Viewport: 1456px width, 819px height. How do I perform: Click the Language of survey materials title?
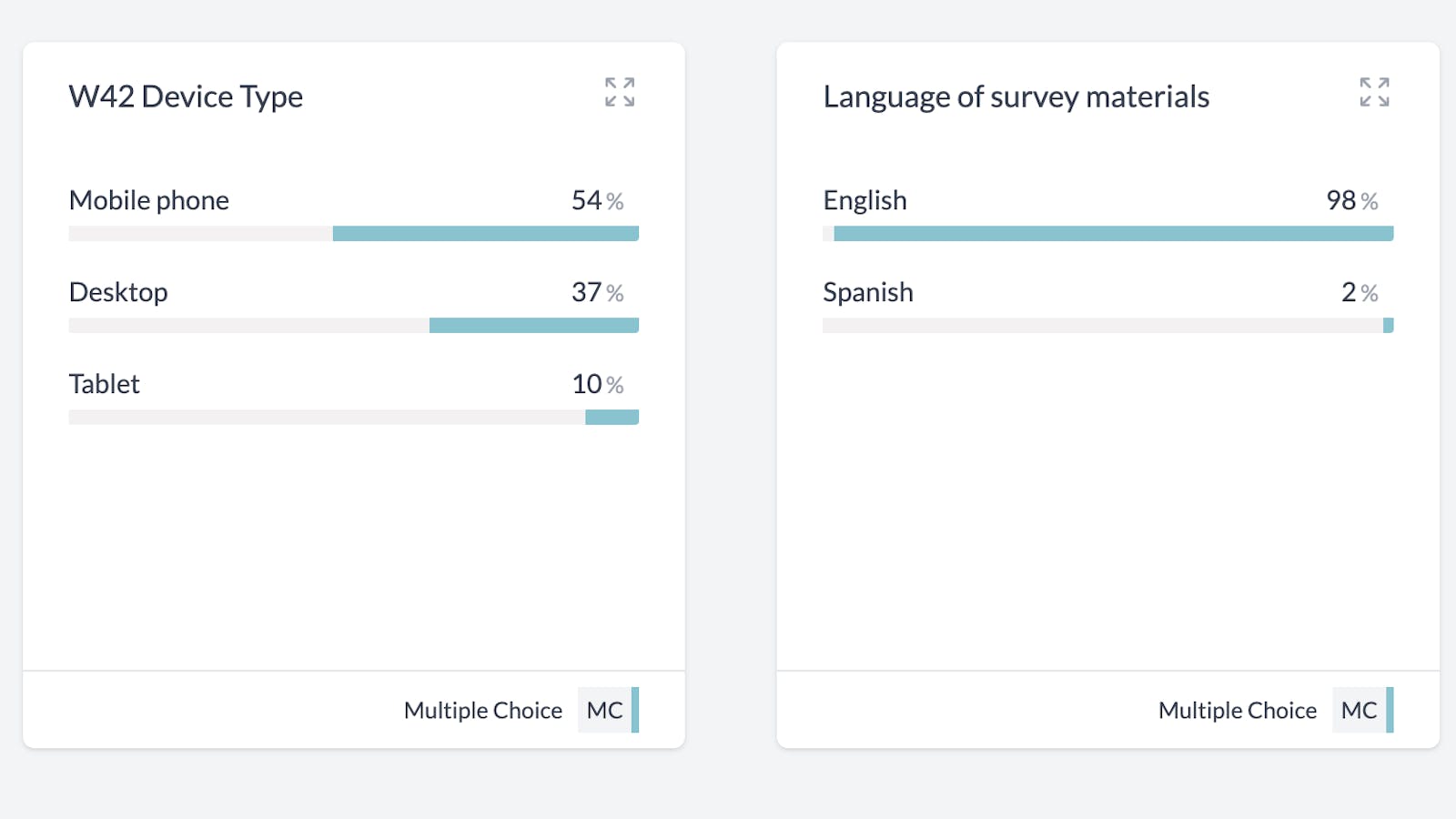point(1016,96)
